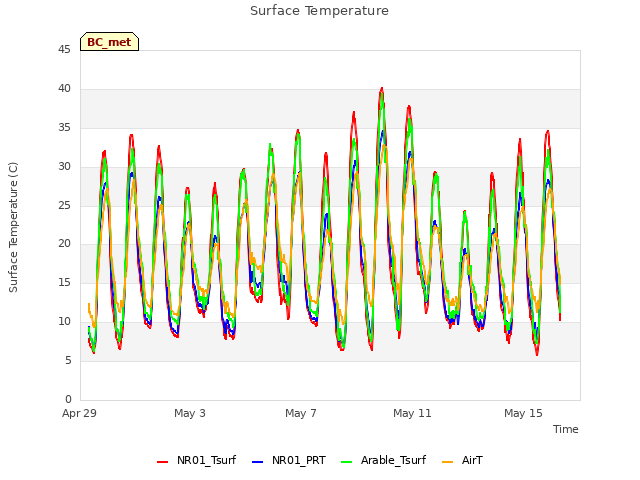The image size is (640, 480).
Task: Click the 25 y-axis tick label
Action: (x=64, y=205)
